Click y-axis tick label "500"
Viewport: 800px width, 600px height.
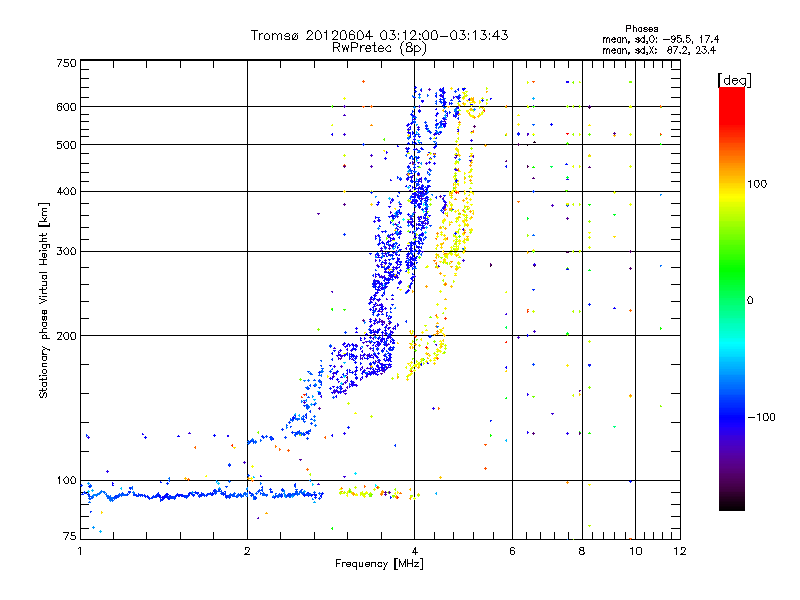(66, 145)
